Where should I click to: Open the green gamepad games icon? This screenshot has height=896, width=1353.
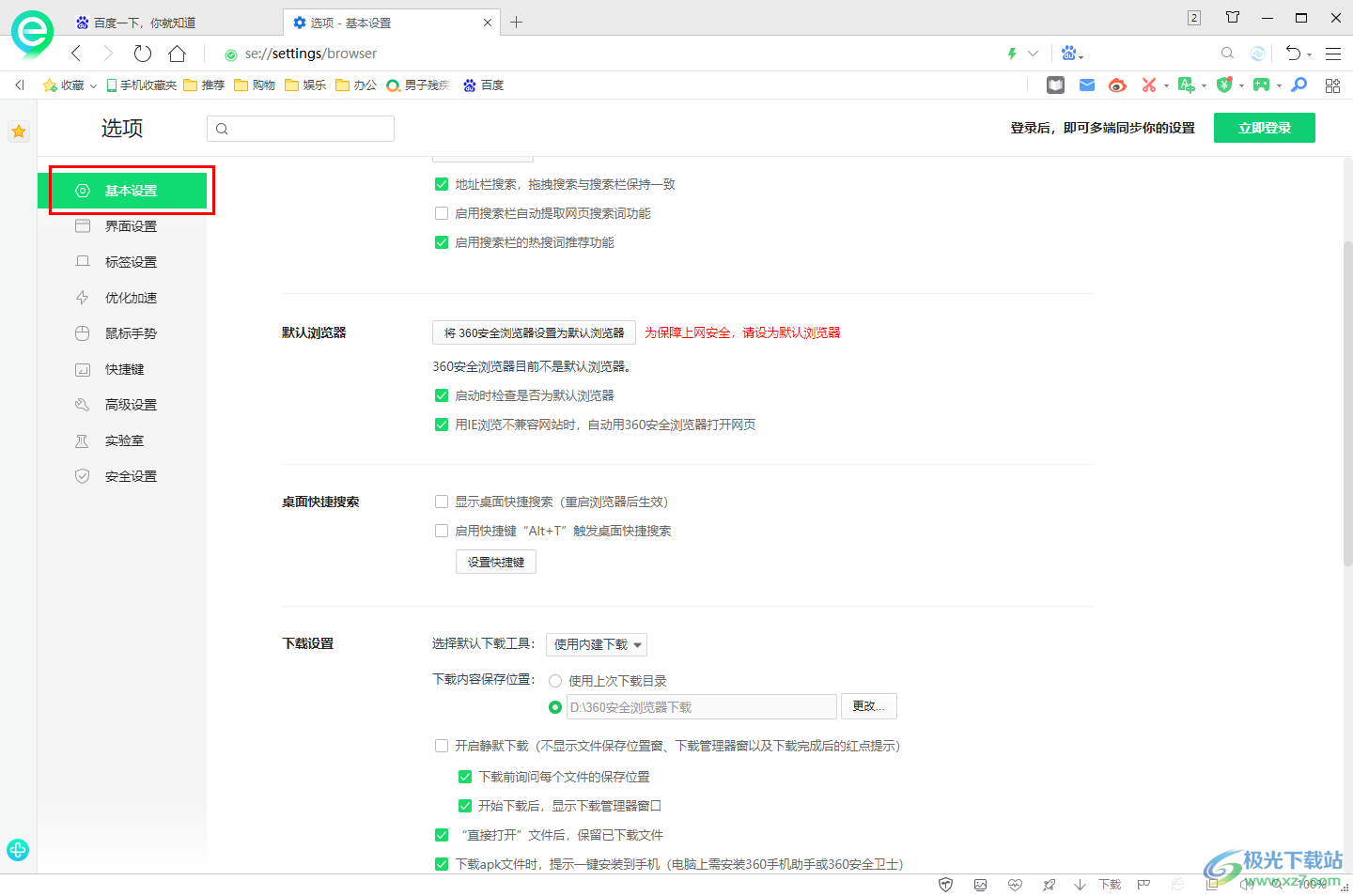(x=1261, y=85)
